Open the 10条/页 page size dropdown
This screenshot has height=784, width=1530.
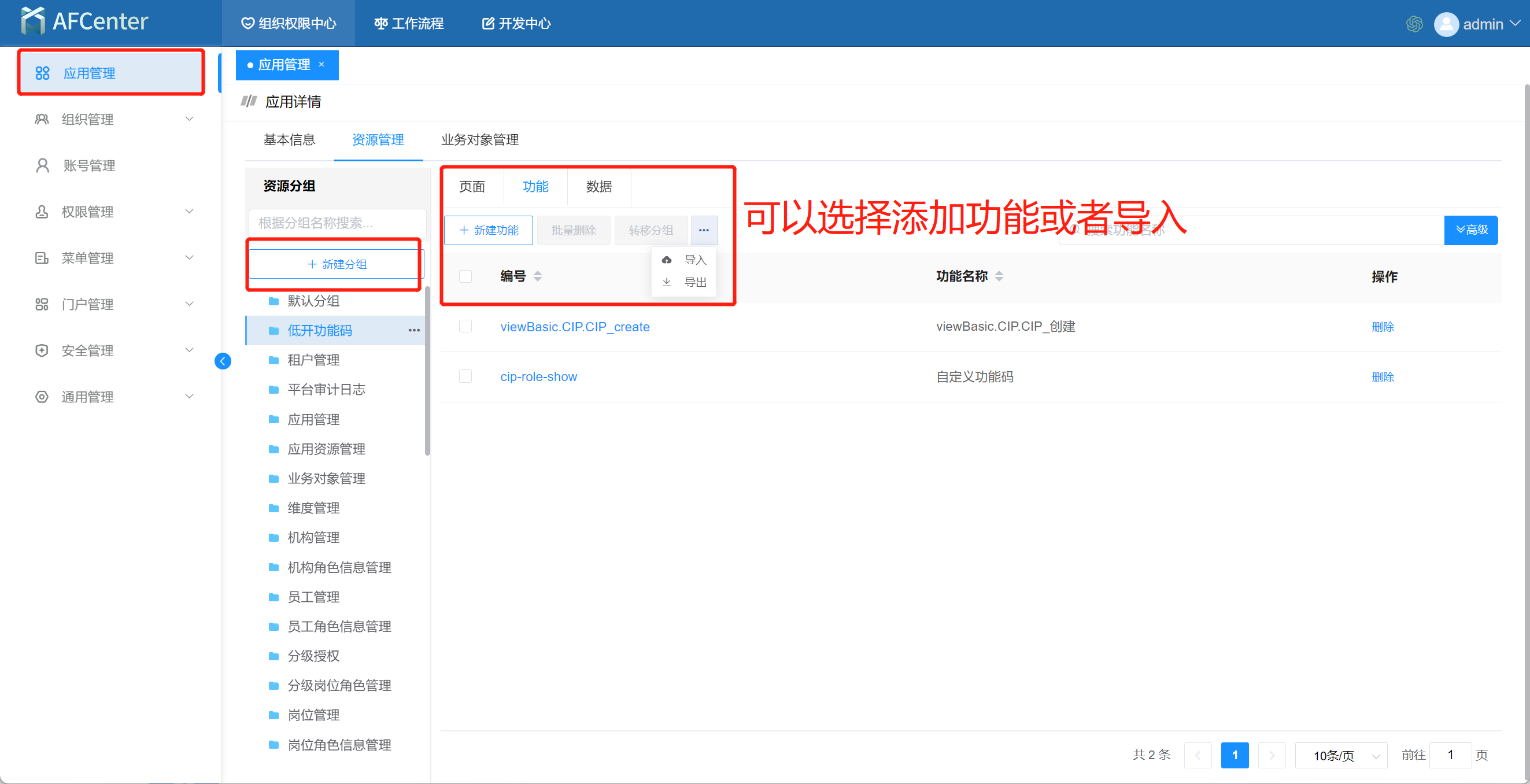pyautogui.click(x=1340, y=756)
